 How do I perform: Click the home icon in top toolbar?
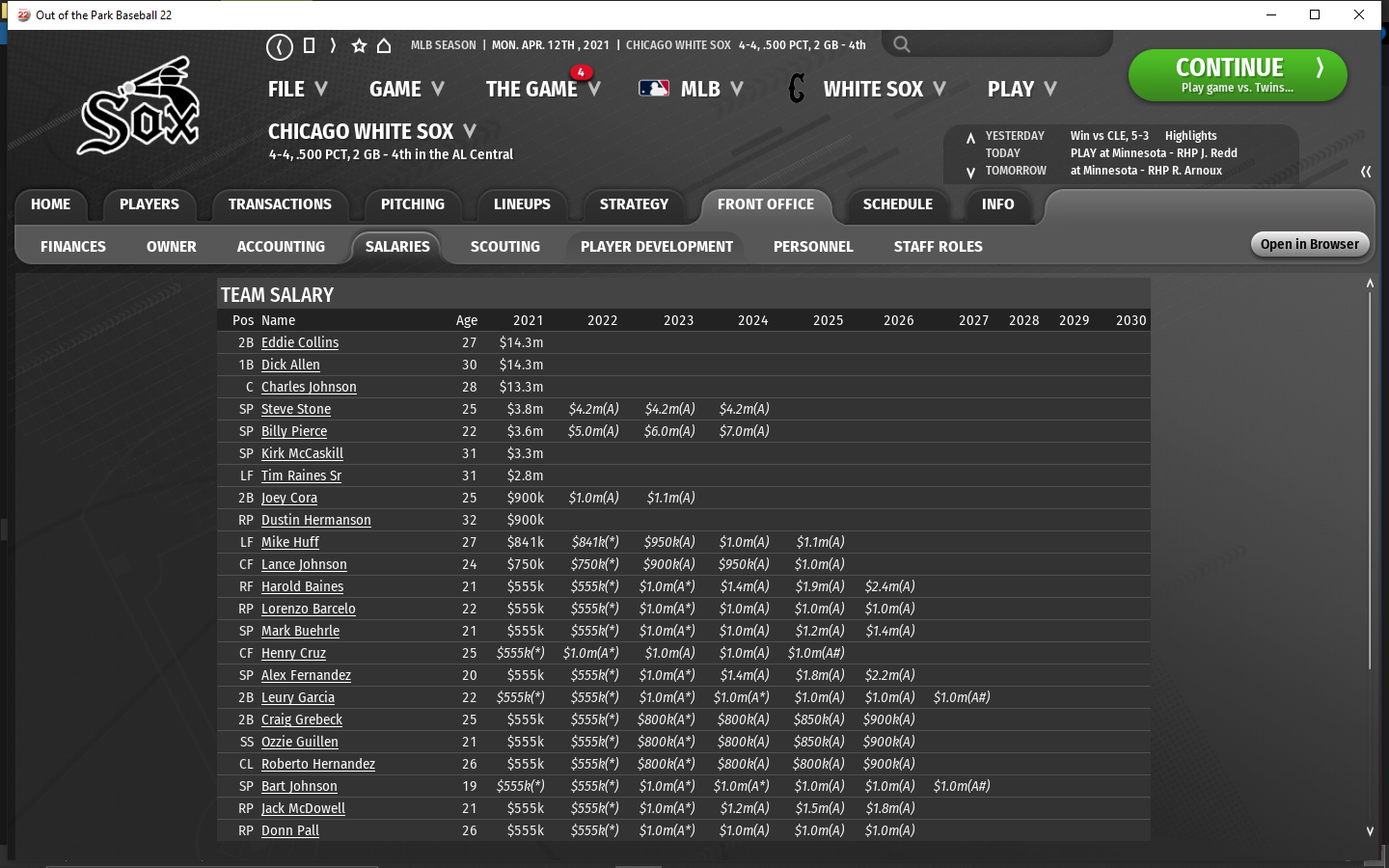click(x=384, y=45)
